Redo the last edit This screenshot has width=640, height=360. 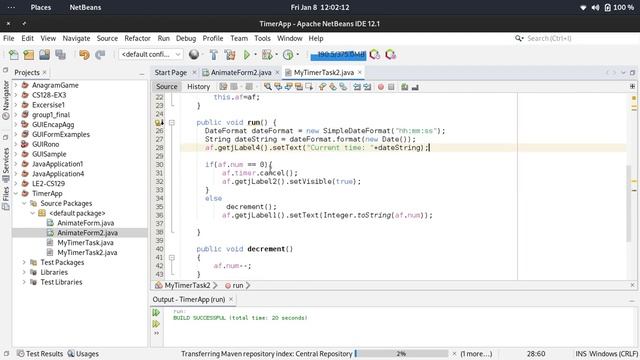[100, 55]
